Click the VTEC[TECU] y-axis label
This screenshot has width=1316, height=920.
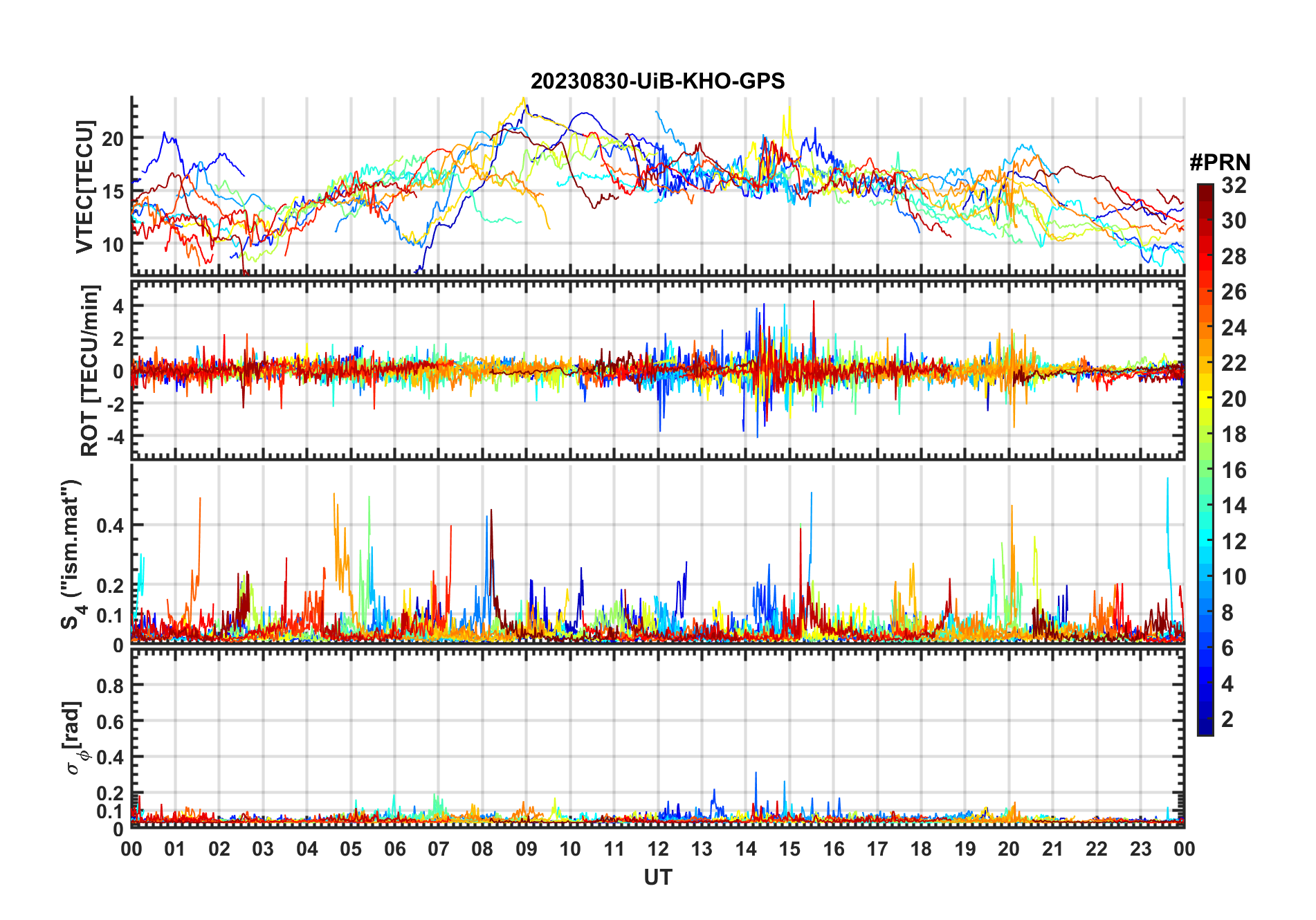coord(84,187)
